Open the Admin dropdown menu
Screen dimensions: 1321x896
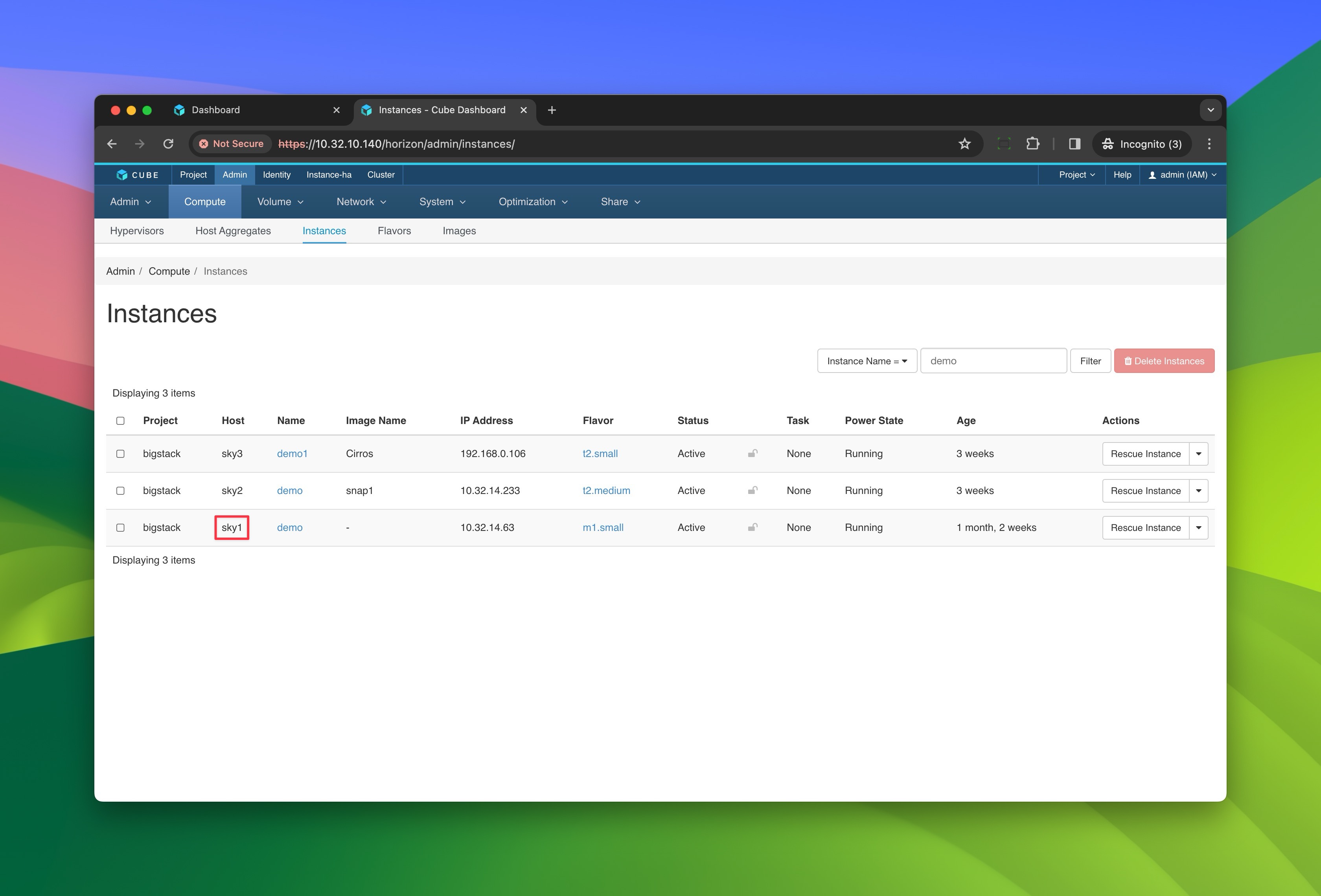[131, 202]
